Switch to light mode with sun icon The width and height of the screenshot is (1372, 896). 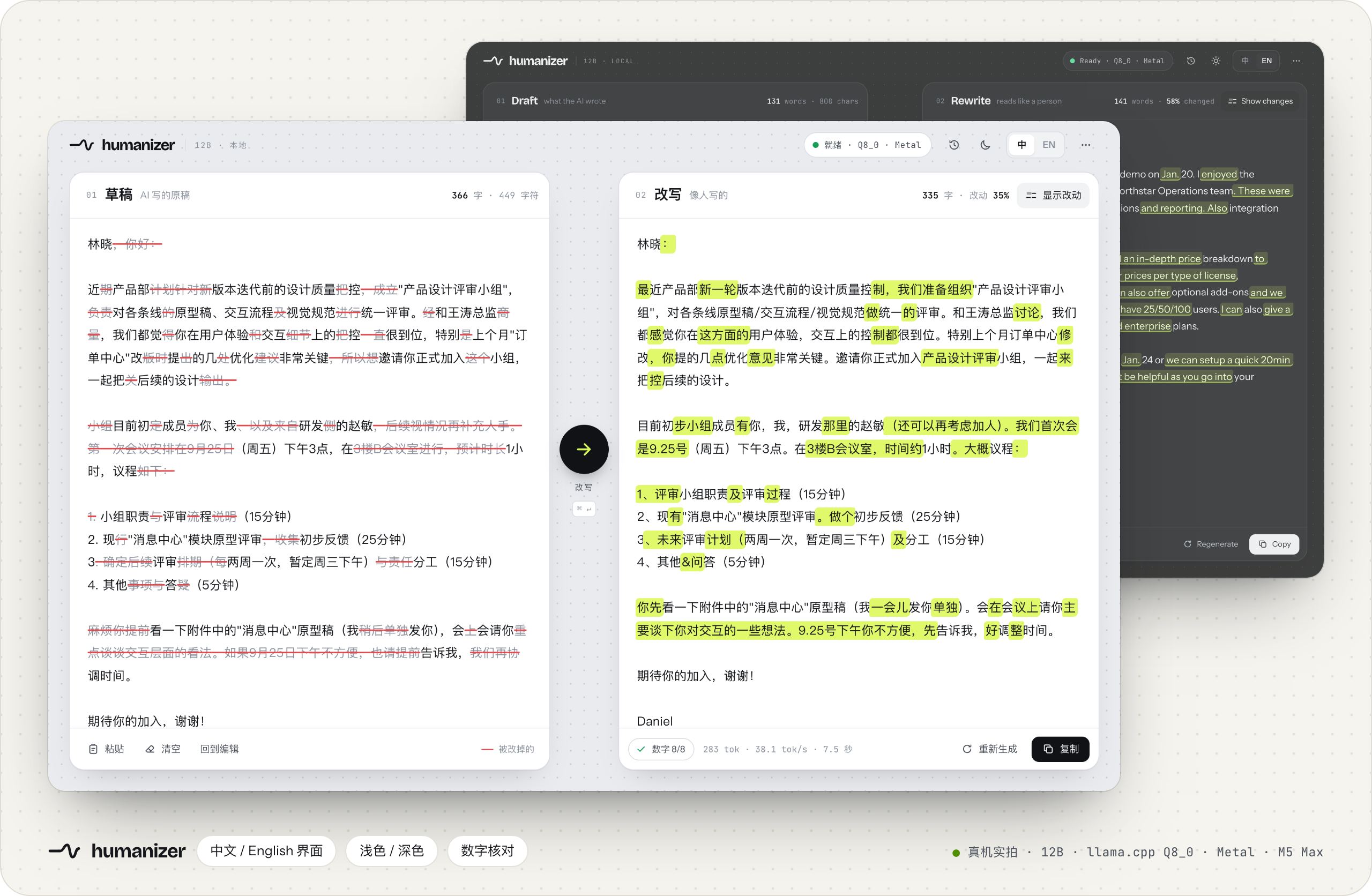coord(1216,61)
